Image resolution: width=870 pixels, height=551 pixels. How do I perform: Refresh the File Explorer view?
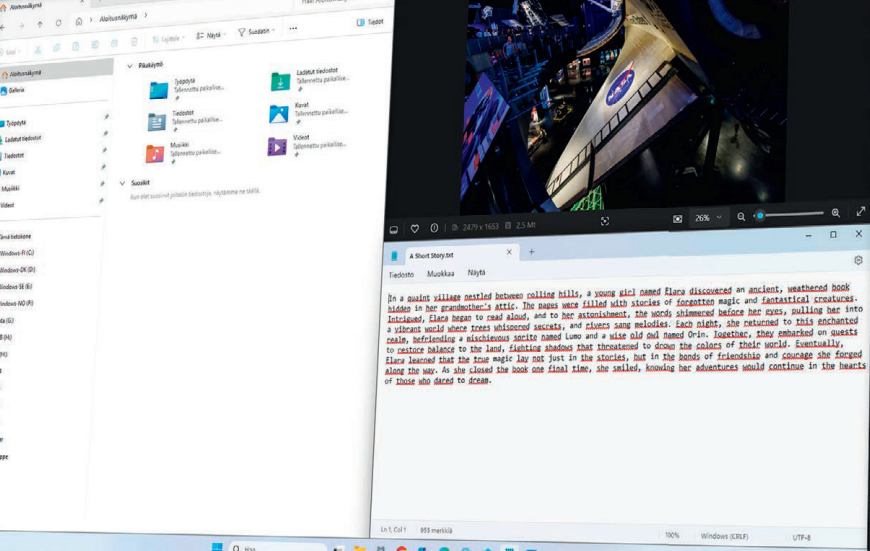(x=59, y=23)
